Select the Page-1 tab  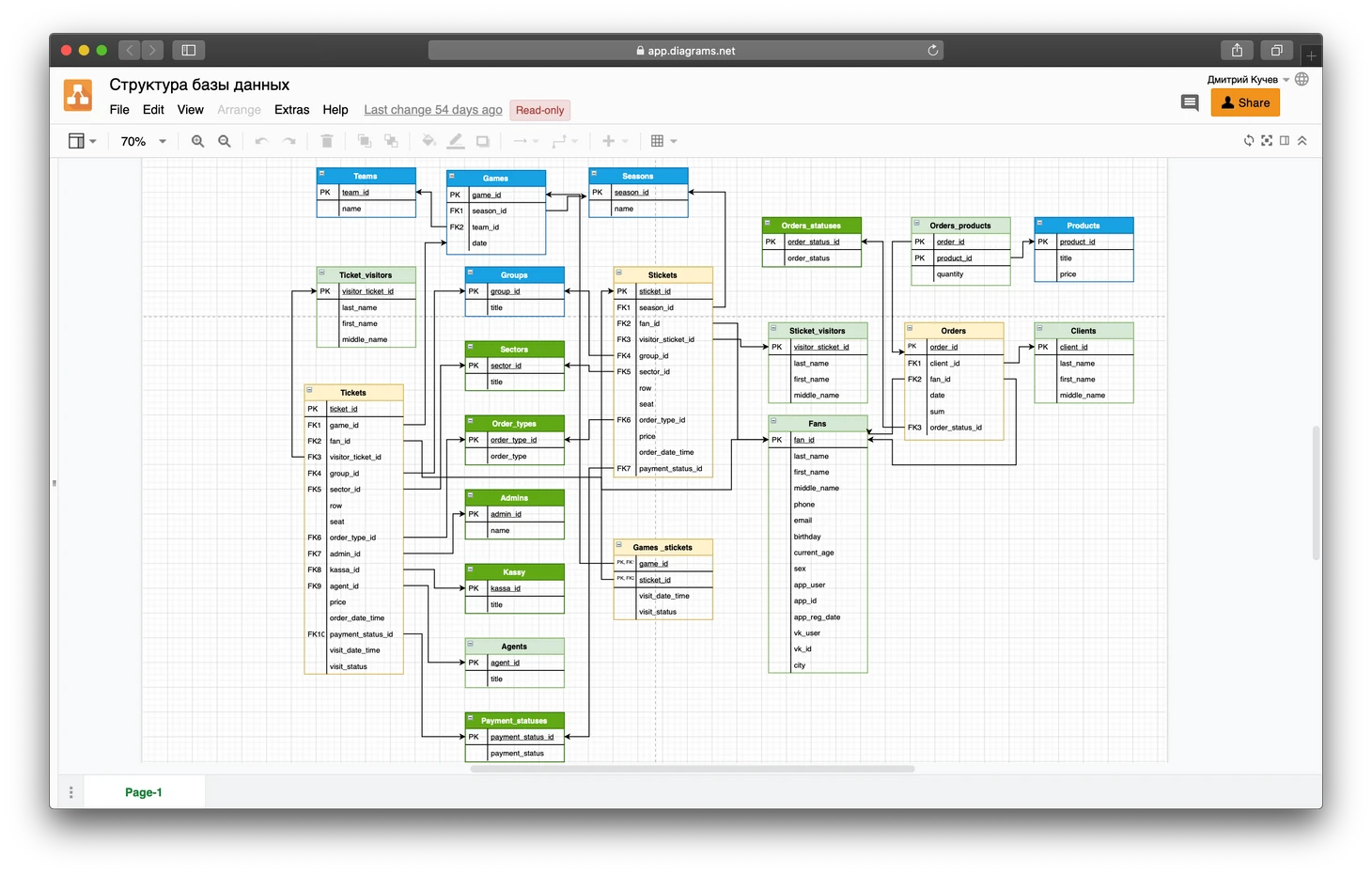point(144,792)
